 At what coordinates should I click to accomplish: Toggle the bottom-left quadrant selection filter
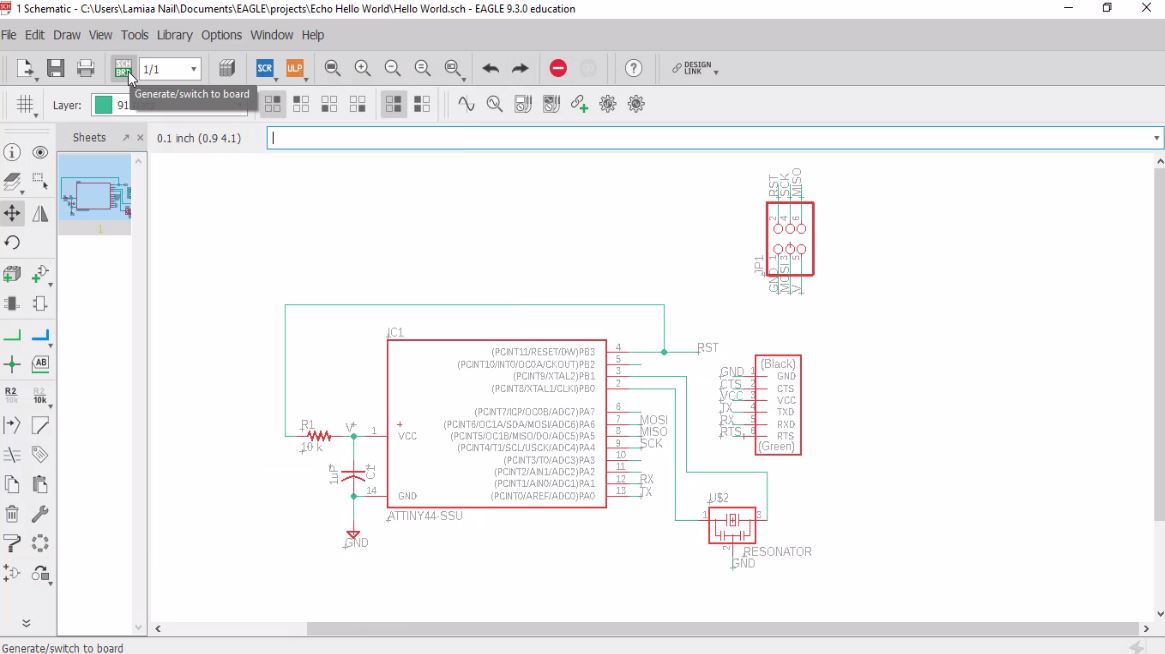pos(329,104)
